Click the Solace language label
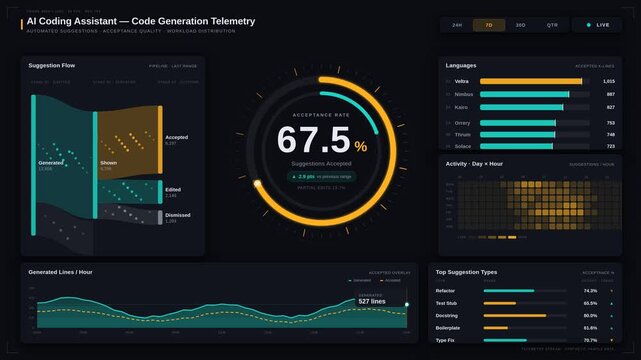This screenshot has height=360, width=641. click(463, 146)
